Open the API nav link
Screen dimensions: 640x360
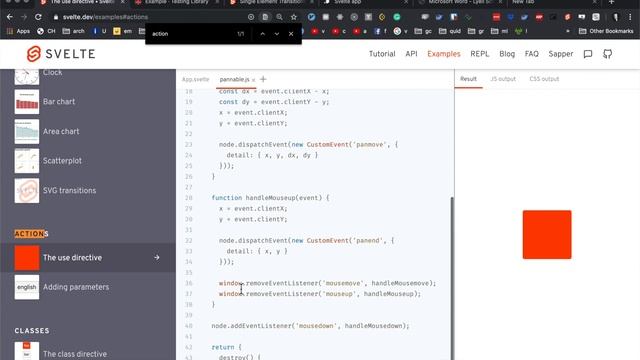click(411, 54)
